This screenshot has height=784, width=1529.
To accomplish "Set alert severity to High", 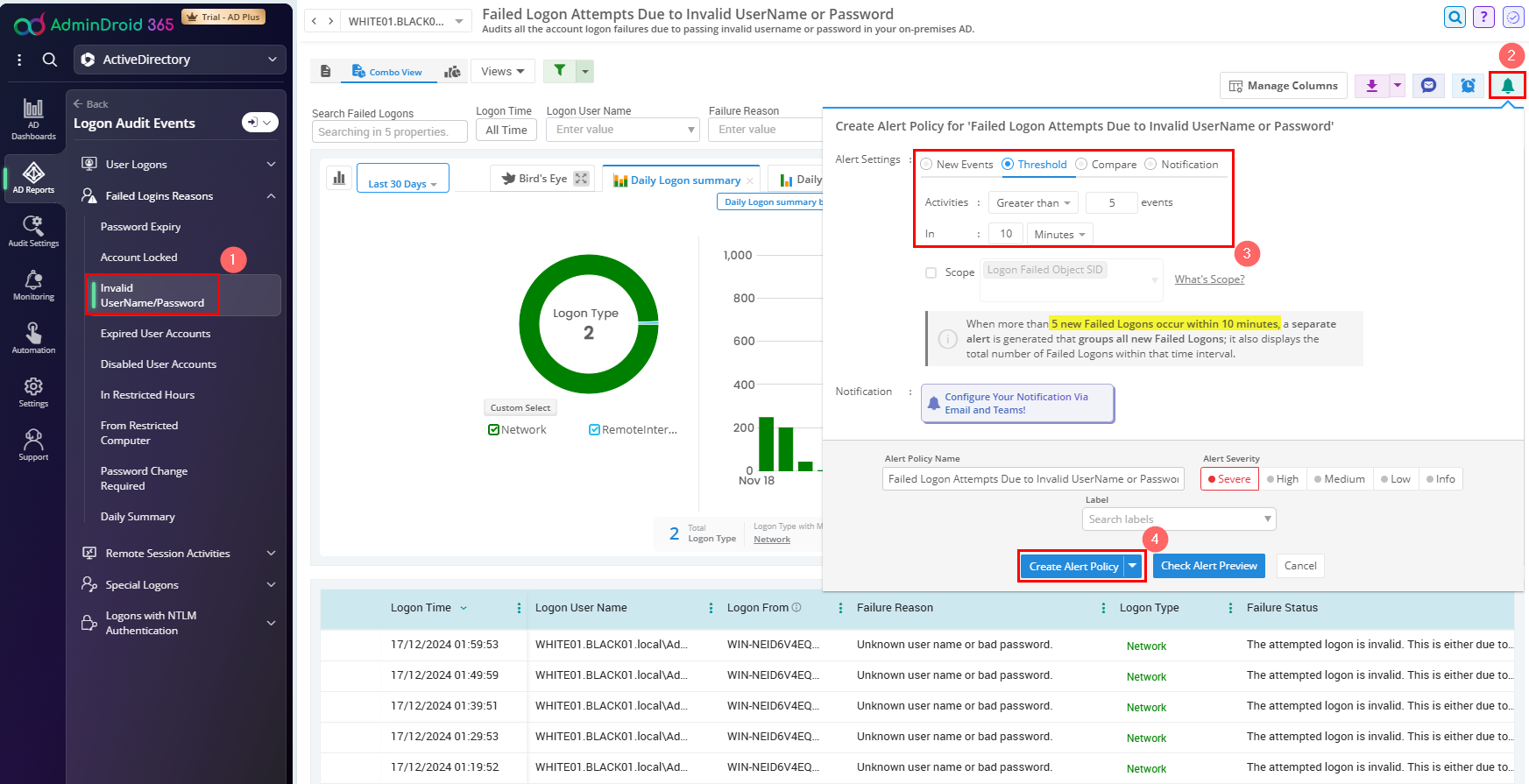I will [1283, 479].
